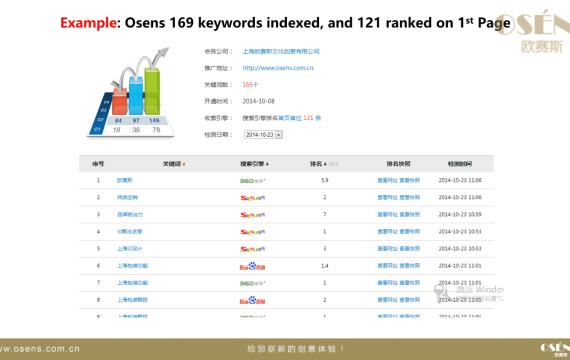Click the Sogou logo in row 4
Viewport: 570px width, 360px height.
(x=253, y=232)
